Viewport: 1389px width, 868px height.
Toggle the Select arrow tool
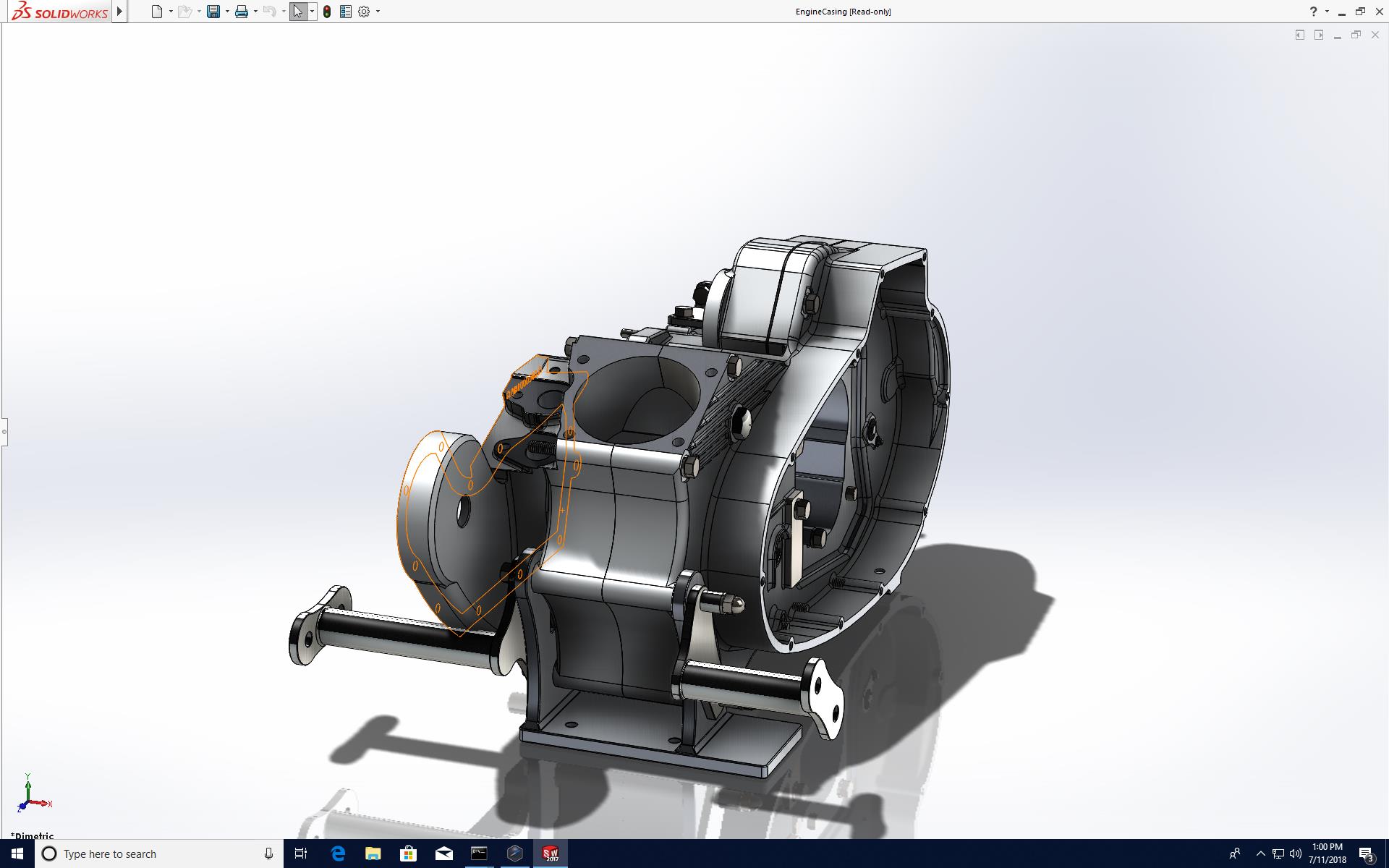point(298,12)
